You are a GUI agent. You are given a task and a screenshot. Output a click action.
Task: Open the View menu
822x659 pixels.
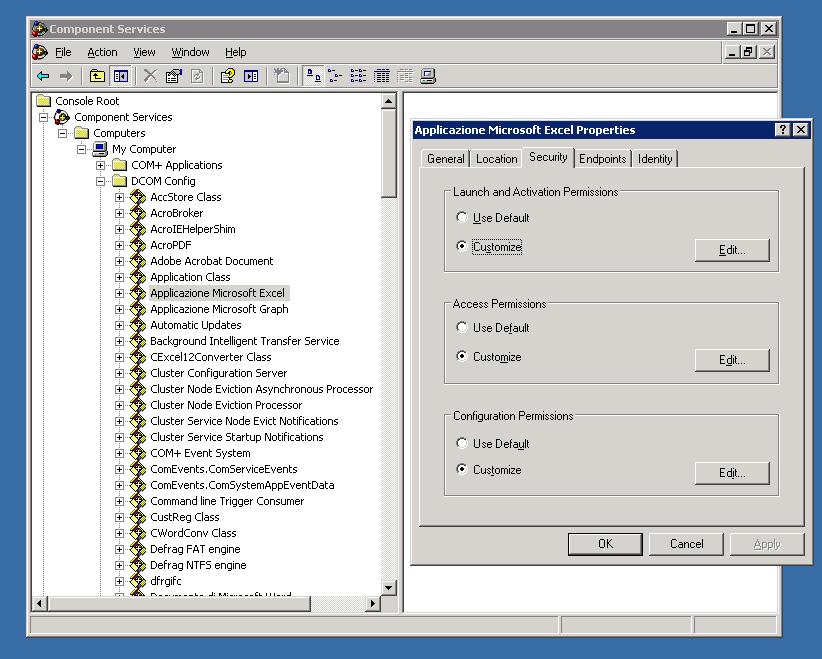point(144,52)
